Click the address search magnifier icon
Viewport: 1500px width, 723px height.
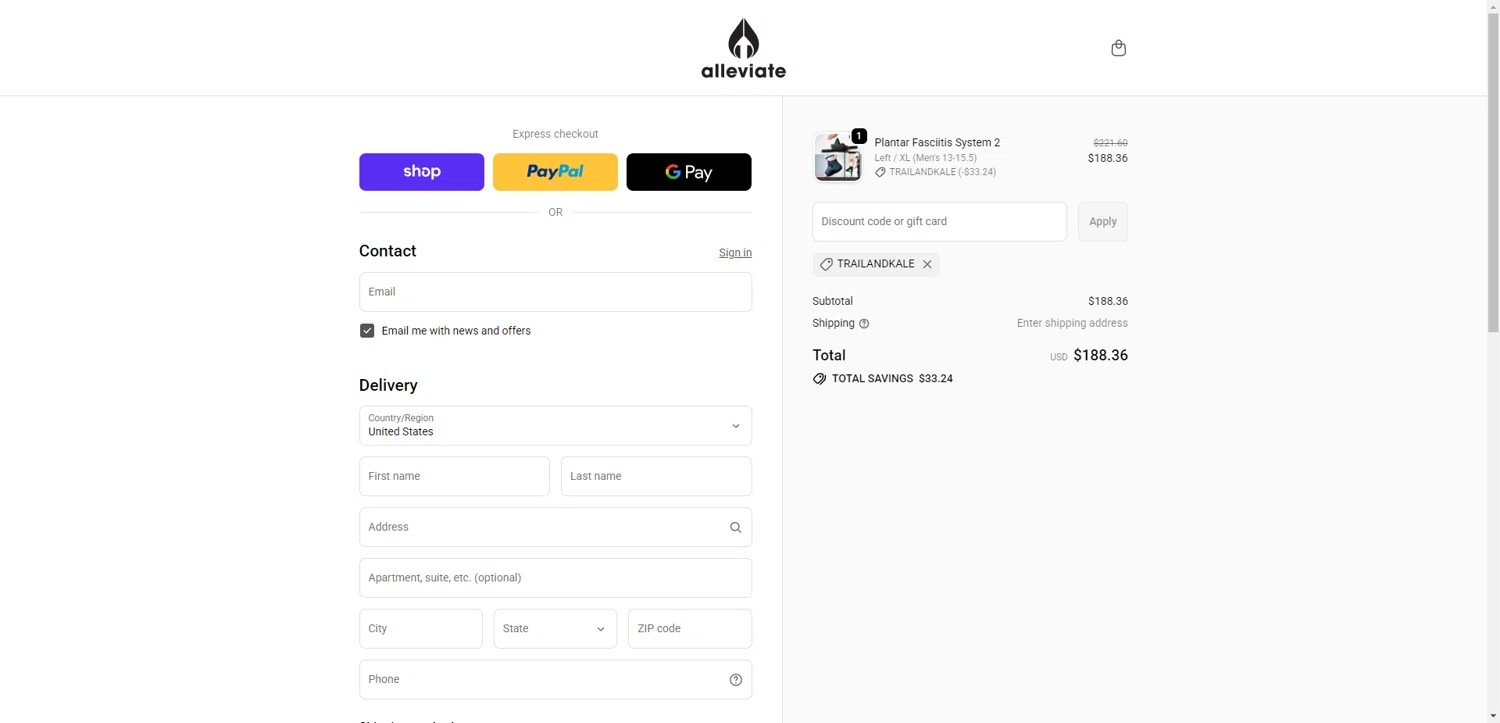pos(735,527)
